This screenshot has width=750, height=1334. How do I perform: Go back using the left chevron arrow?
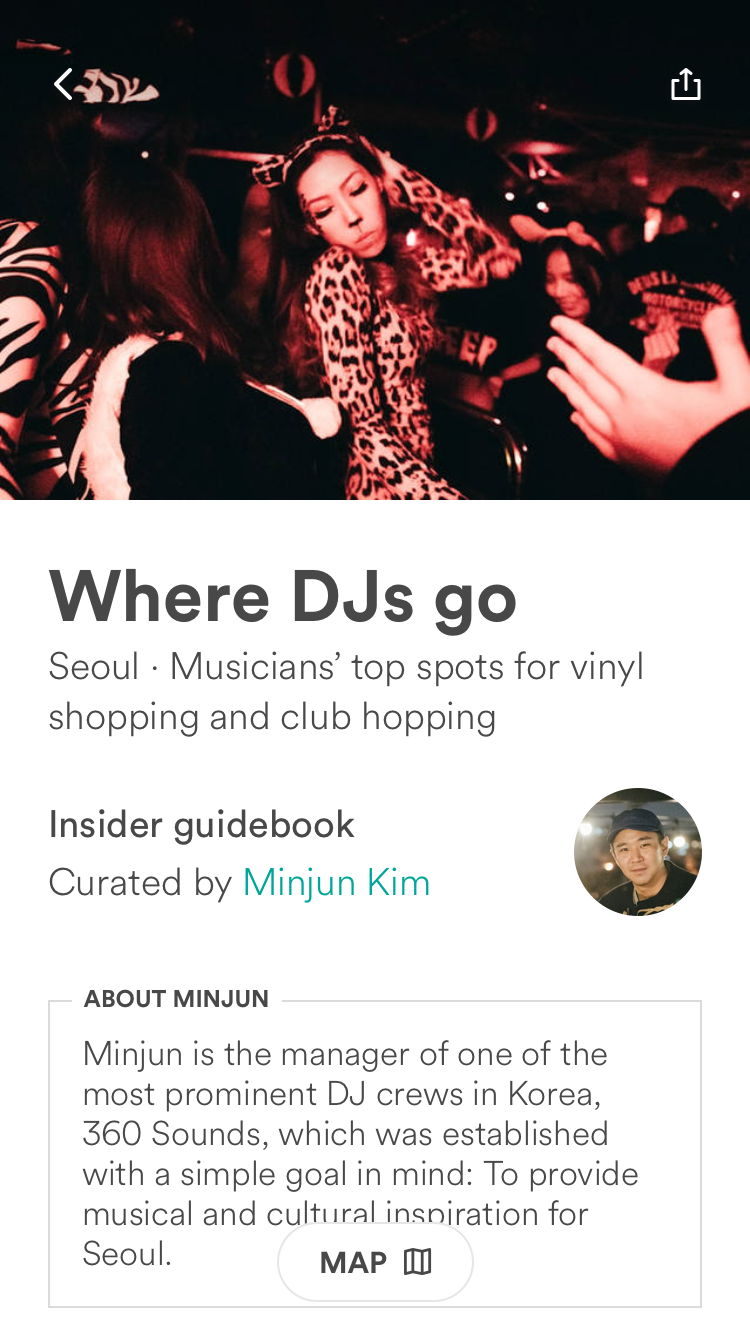click(x=63, y=84)
